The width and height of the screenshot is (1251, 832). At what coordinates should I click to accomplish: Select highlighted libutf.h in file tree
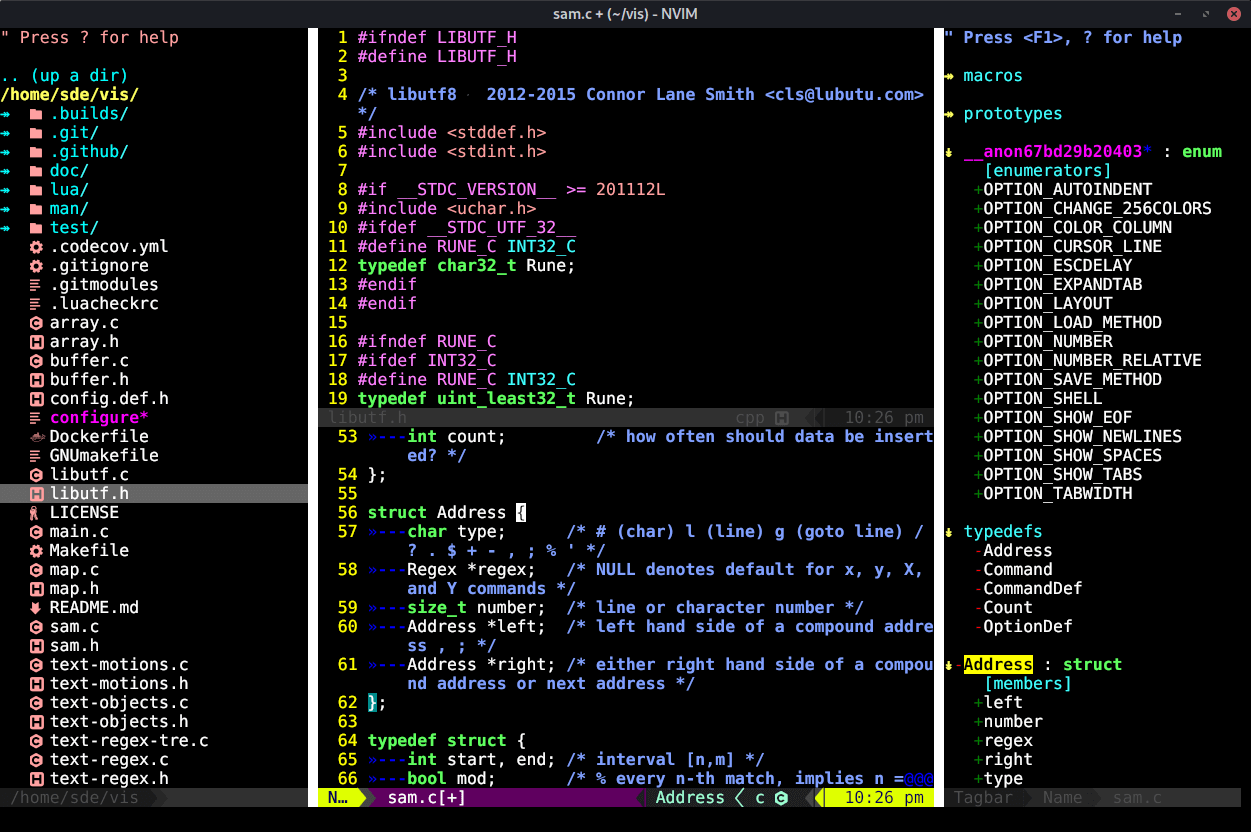89,494
